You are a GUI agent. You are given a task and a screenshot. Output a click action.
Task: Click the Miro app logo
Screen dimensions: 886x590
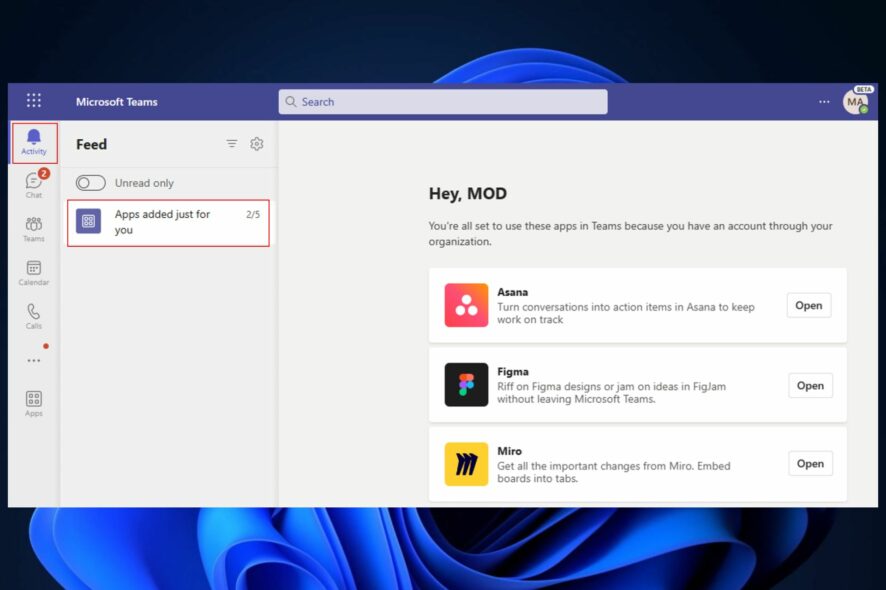(466, 464)
